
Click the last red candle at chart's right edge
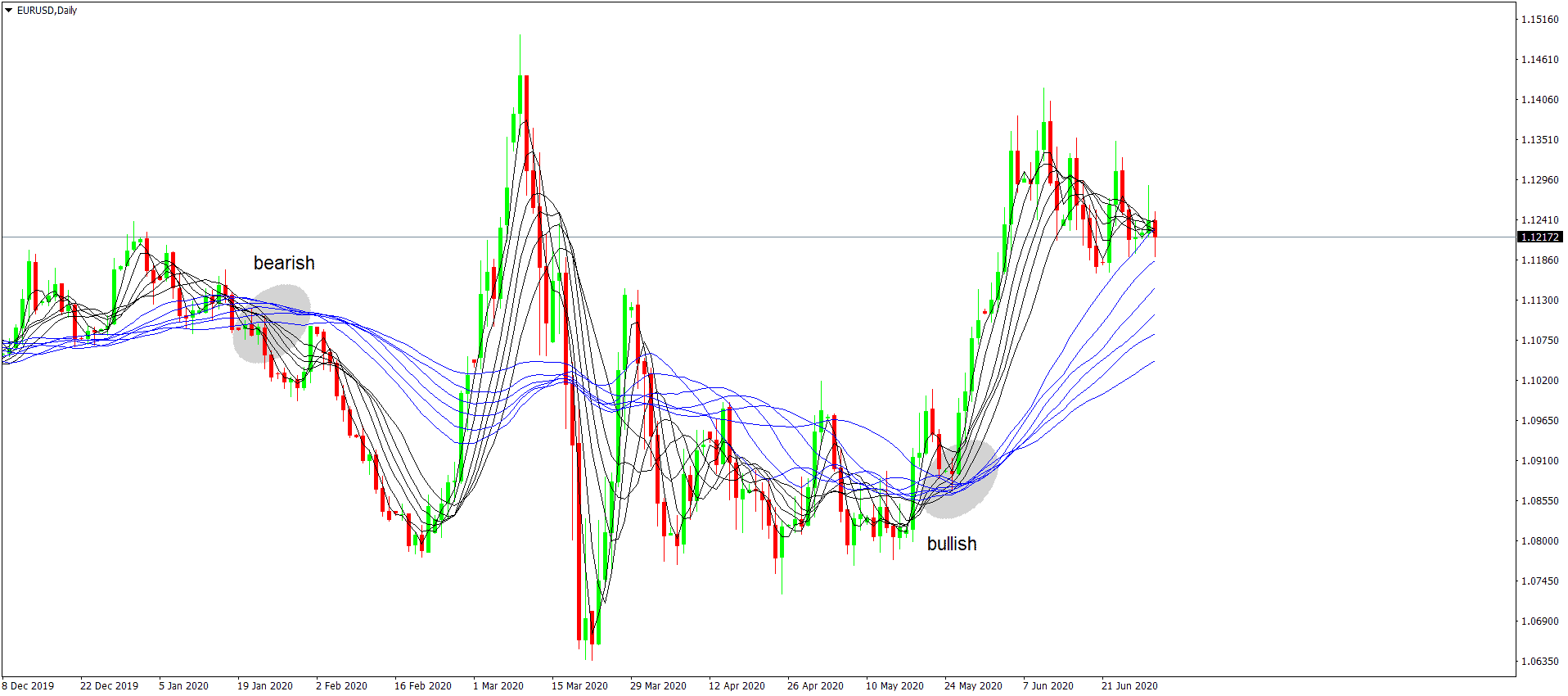[1155, 228]
